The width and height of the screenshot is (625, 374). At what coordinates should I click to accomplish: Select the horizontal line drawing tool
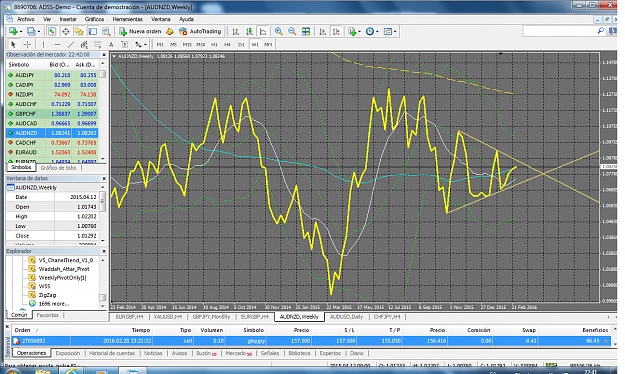coord(57,44)
